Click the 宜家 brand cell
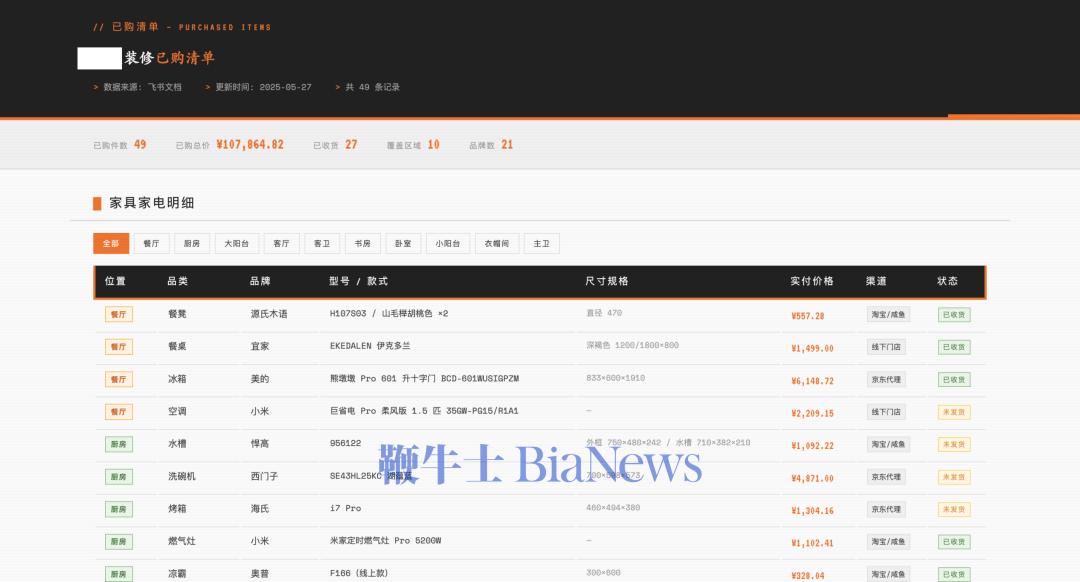 click(x=260, y=346)
